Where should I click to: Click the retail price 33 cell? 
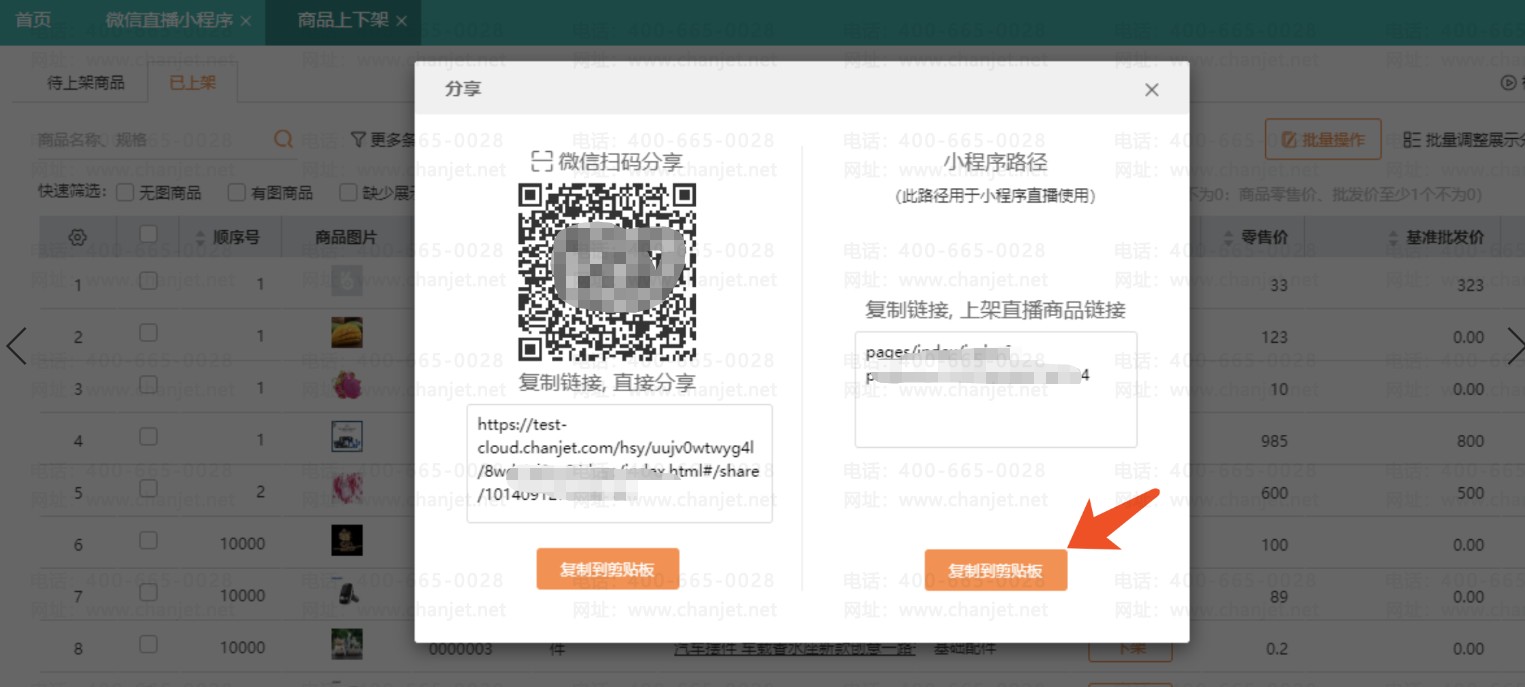tap(1278, 286)
